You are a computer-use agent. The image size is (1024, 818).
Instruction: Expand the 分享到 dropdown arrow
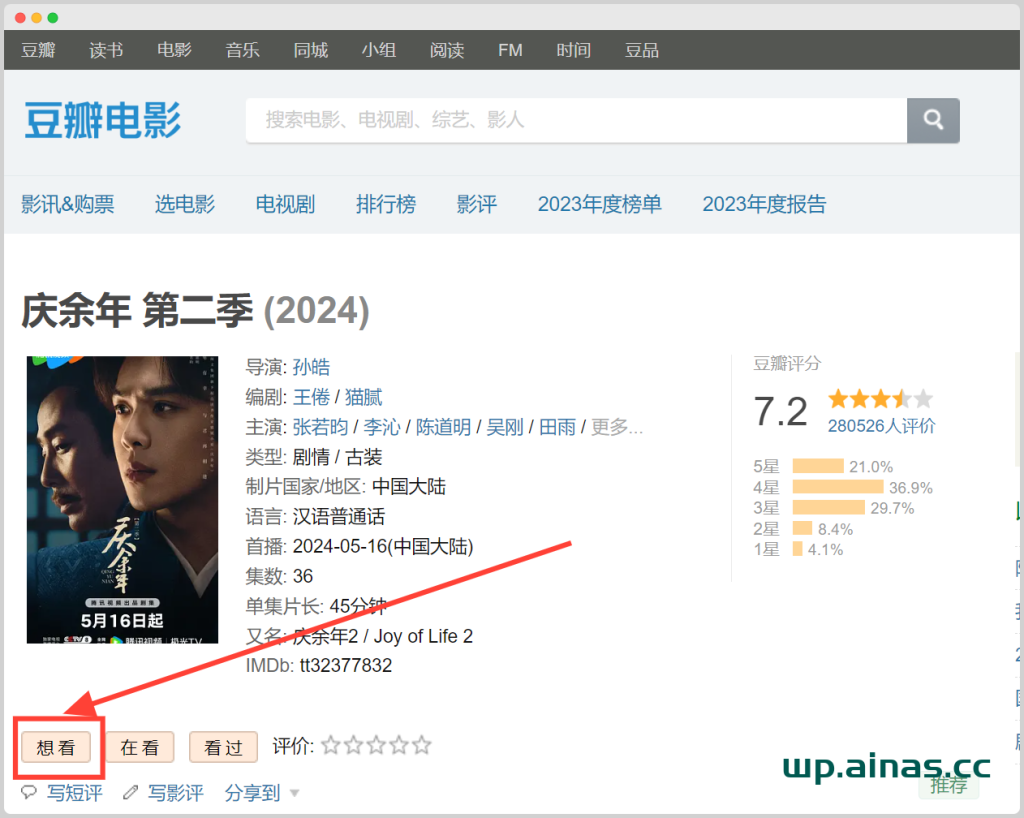(295, 794)
